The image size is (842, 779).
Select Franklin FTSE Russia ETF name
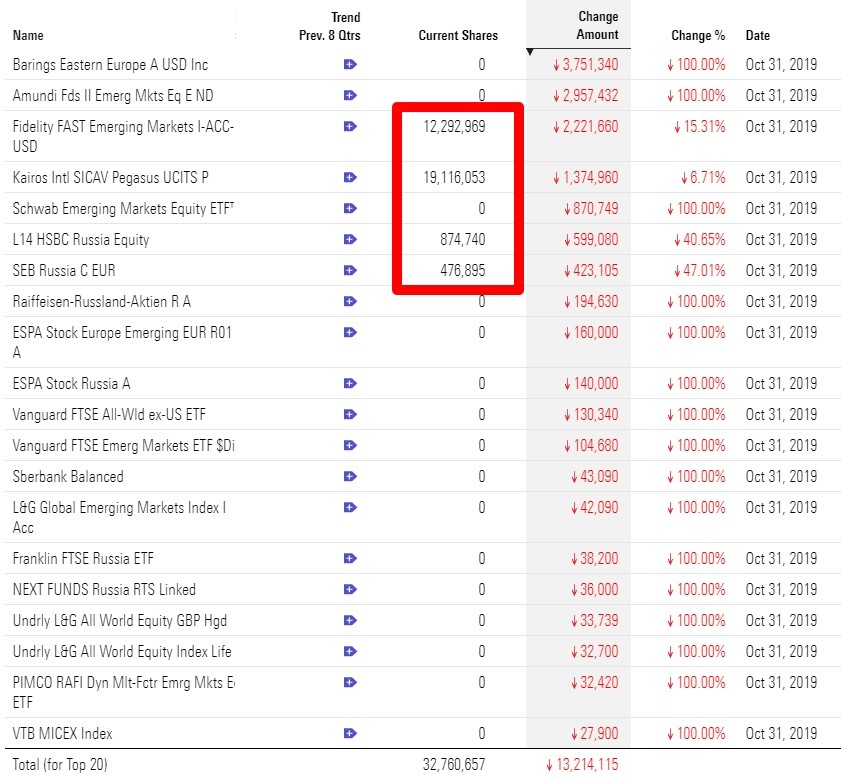tap(83, 559)
